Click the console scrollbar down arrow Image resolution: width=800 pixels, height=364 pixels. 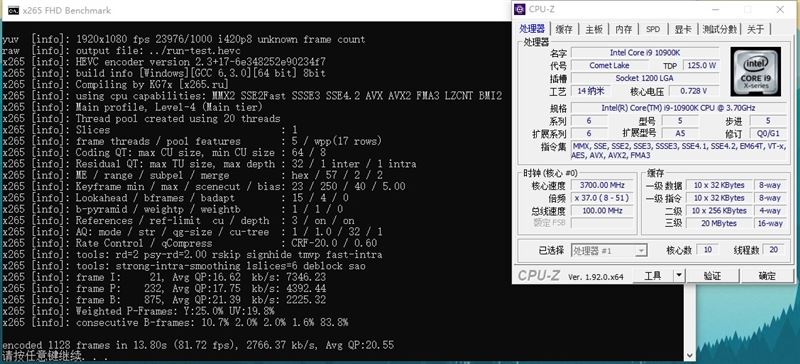[689, 355]
